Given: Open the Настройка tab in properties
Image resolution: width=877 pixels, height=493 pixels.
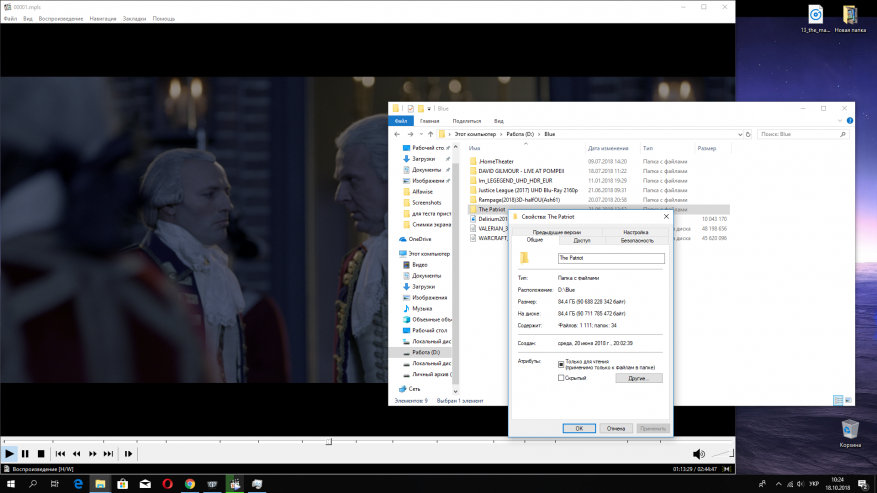Looking at the screenshot, I should click(636, 232).
